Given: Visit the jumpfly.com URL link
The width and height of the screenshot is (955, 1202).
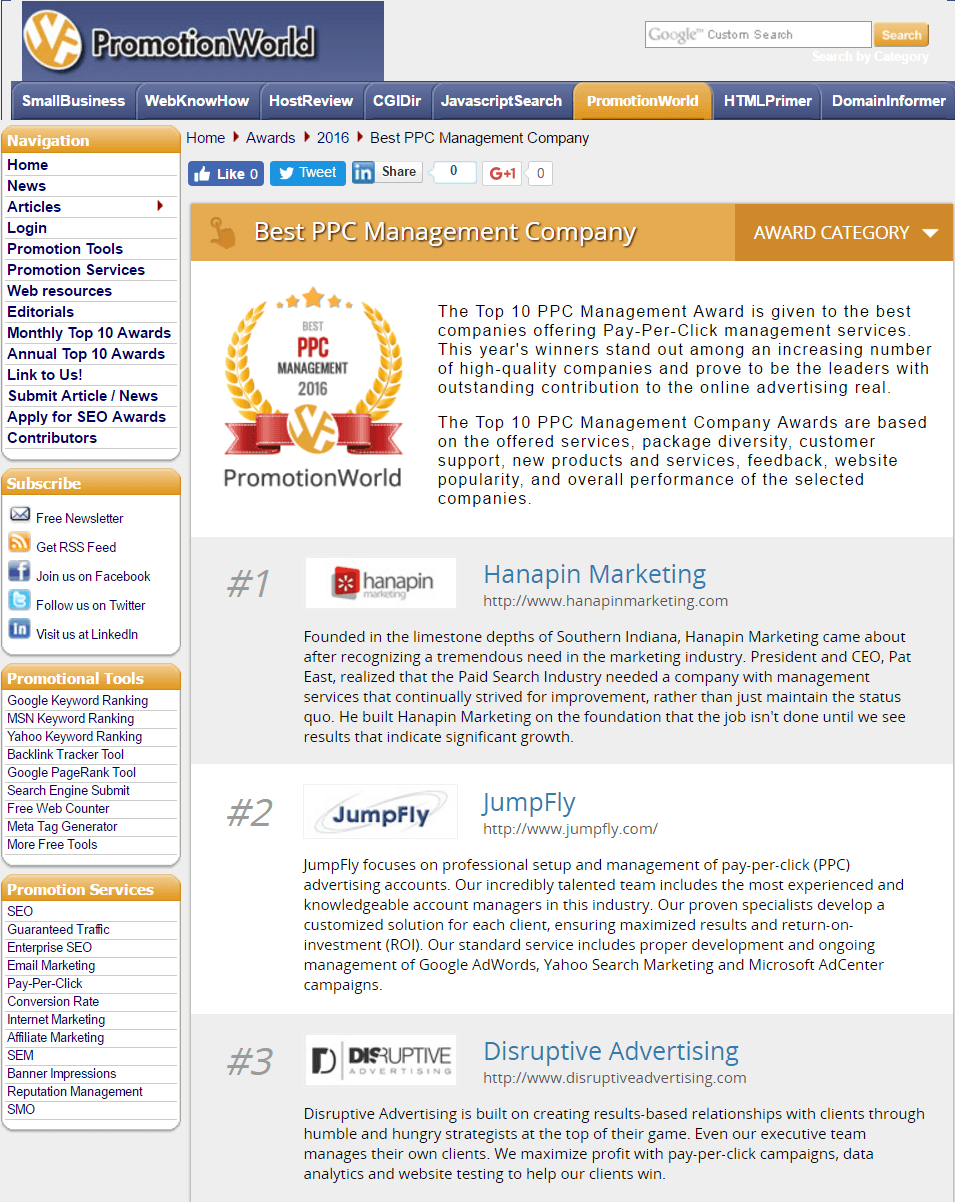Looking at the screenshot, I should click(571, 829).
